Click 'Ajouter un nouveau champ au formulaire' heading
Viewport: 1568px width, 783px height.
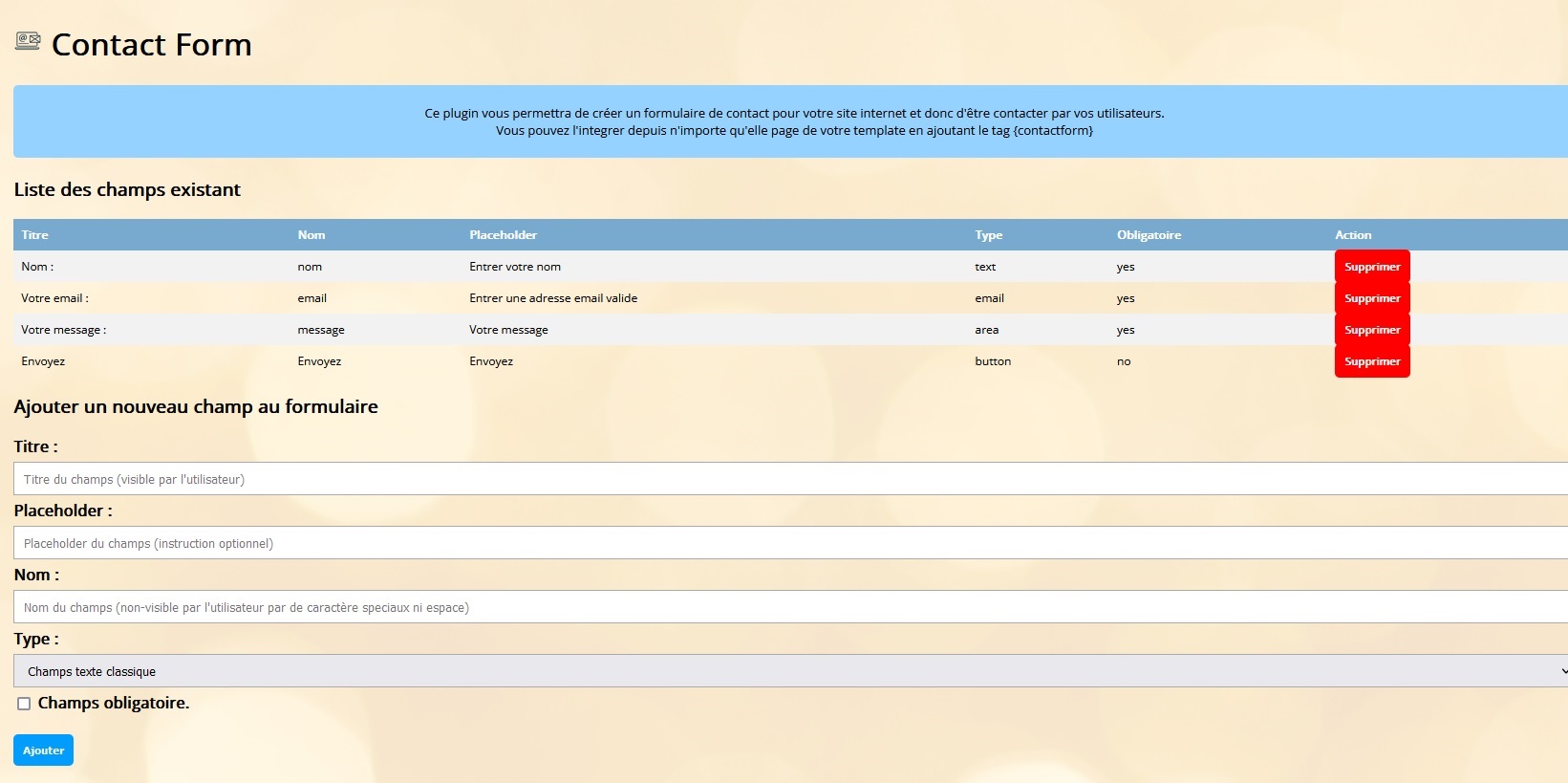[196, 406]
